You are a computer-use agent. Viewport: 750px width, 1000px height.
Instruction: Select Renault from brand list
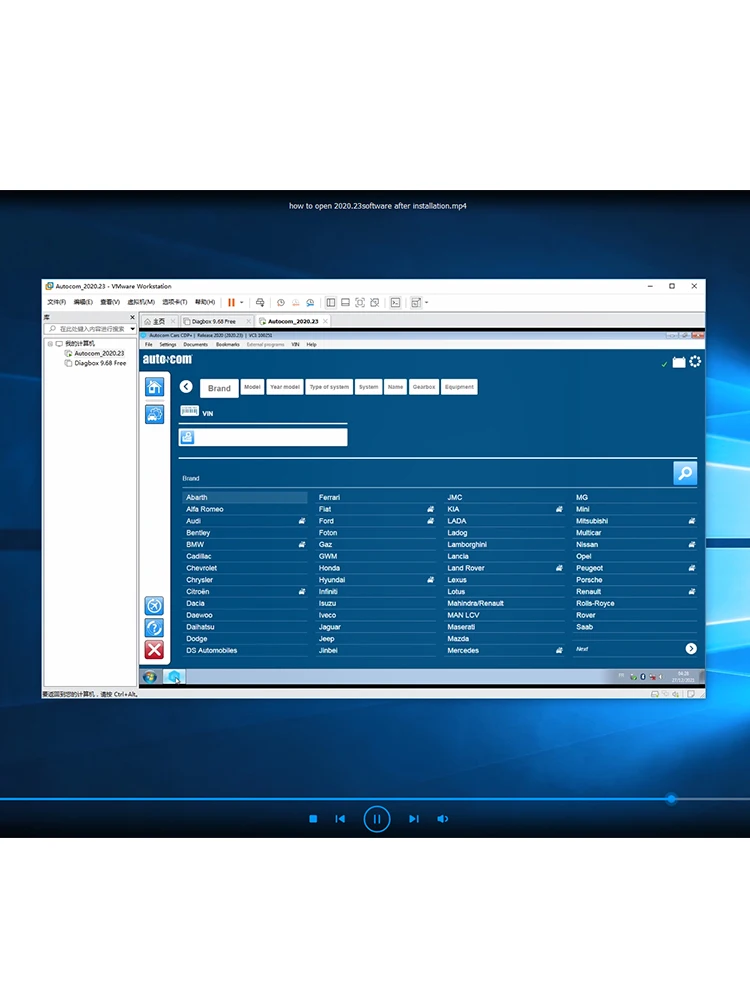tap(635, 592)
